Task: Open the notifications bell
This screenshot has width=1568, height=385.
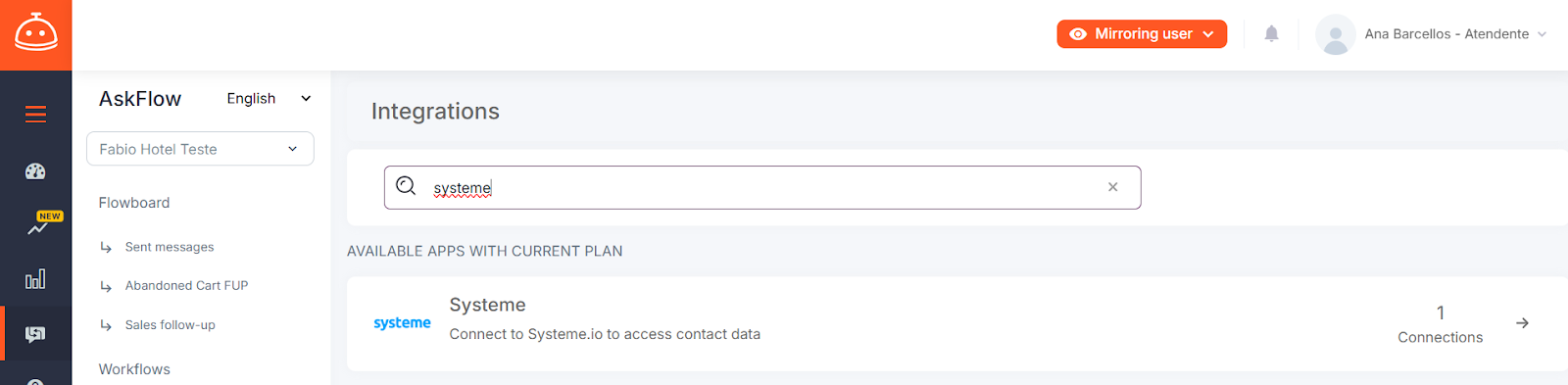Action: pos(1271,33)
